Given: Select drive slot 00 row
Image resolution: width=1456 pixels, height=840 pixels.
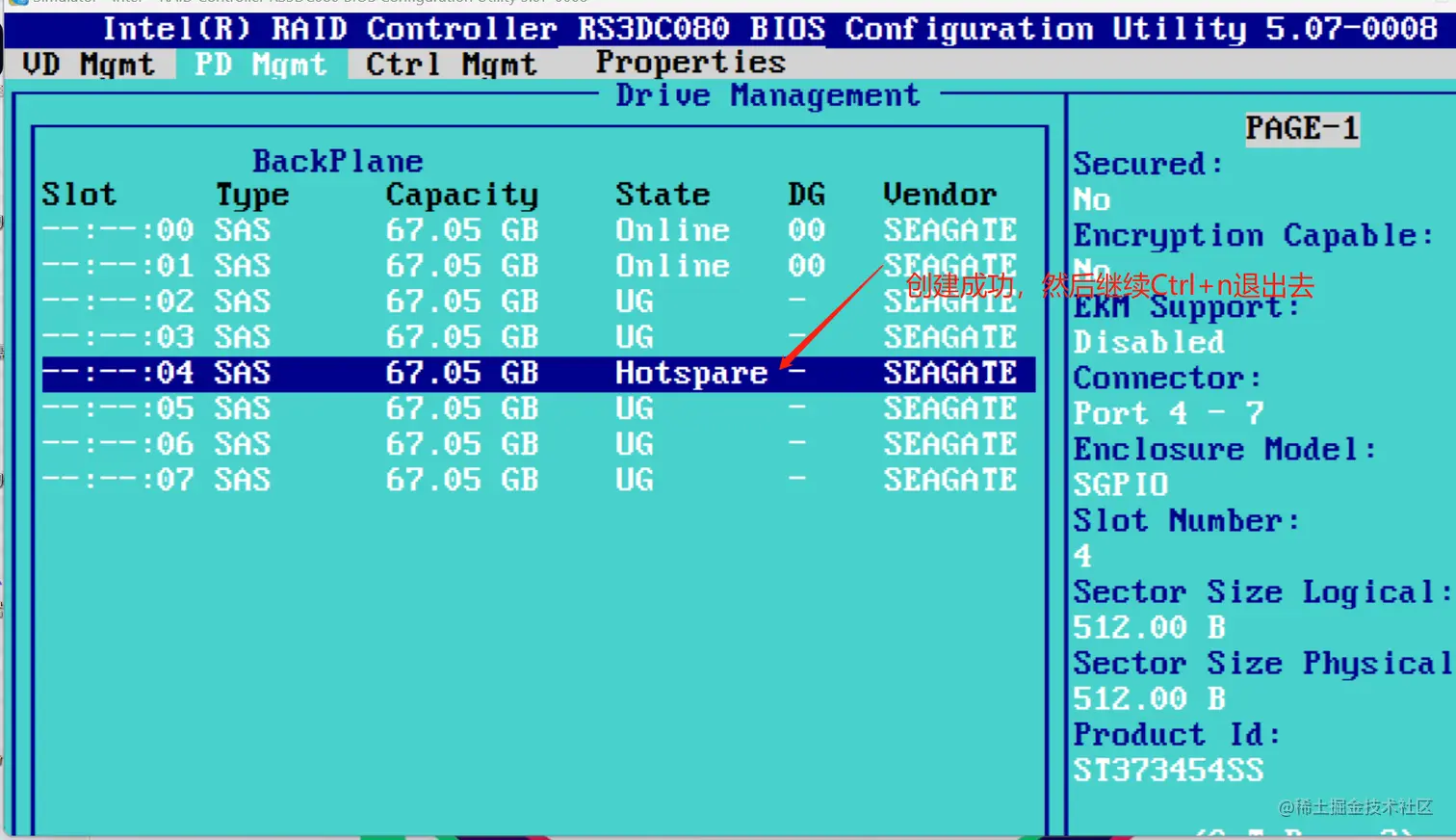Looking at the screenshot, I should [x=538, y=230].
